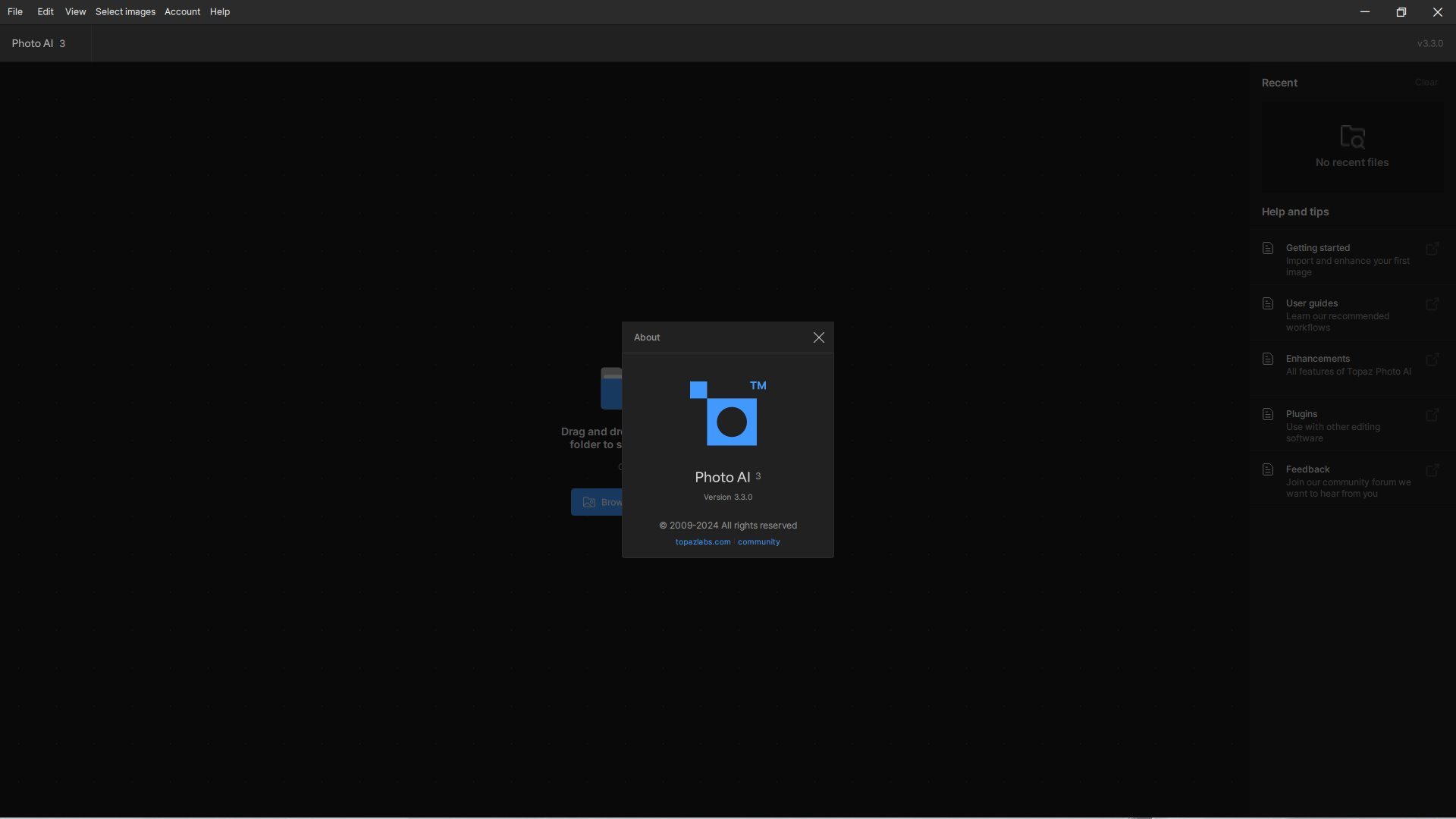This screenshot has width=1456, height=819.
Task: Click Getting started external link icon
Action: click(1432, 249)
